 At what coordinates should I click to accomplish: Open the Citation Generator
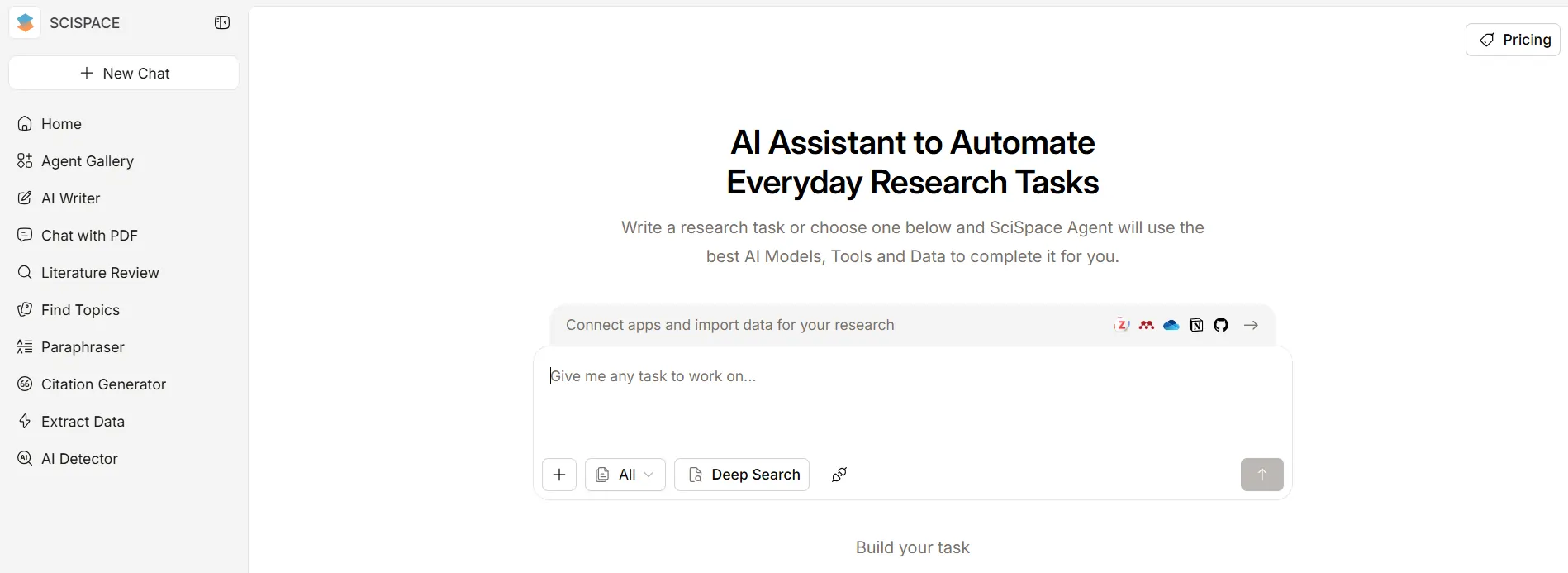(103, 384)
